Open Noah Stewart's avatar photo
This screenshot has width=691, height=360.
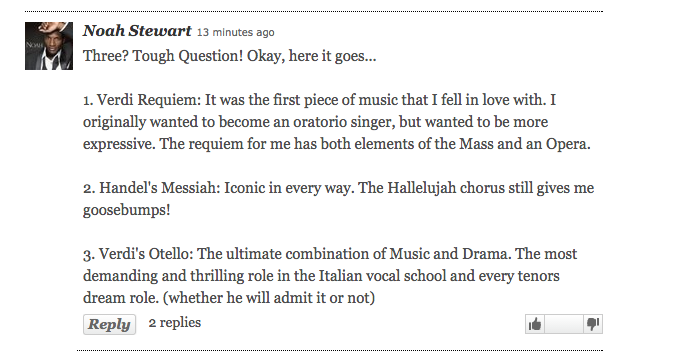[49, 46]
